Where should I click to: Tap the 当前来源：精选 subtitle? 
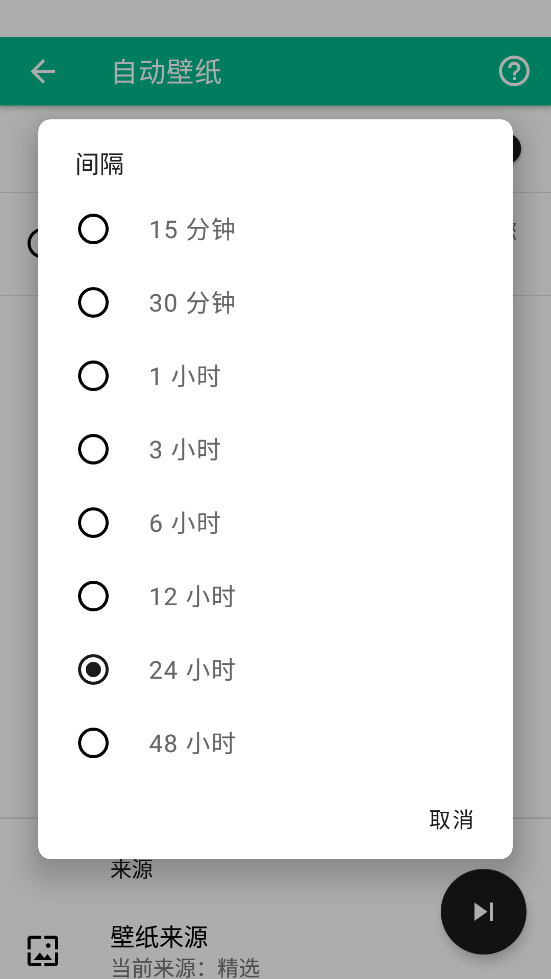[185, 967]
